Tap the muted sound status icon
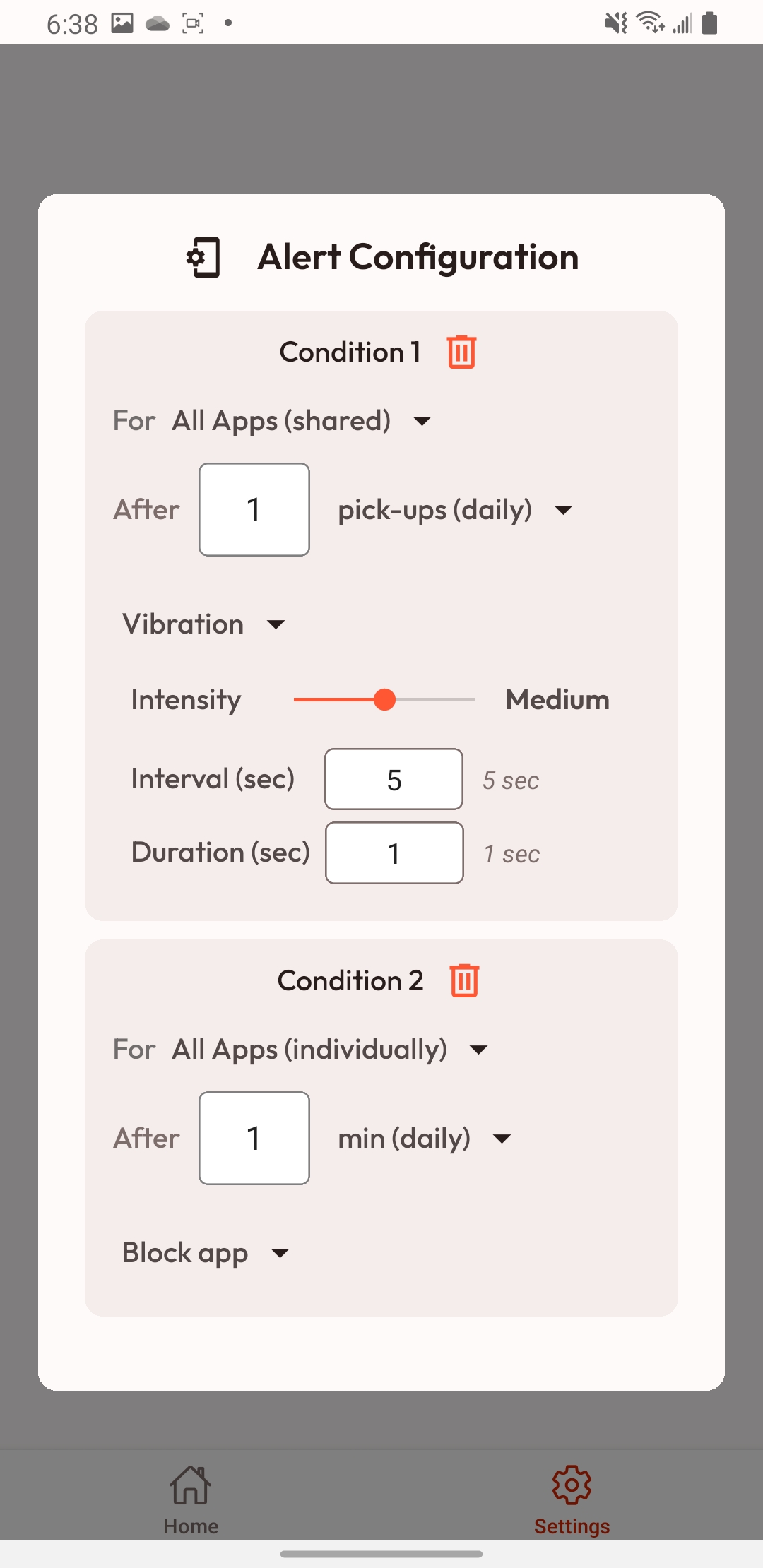The image size is (763, 1568). coord(615,23)
